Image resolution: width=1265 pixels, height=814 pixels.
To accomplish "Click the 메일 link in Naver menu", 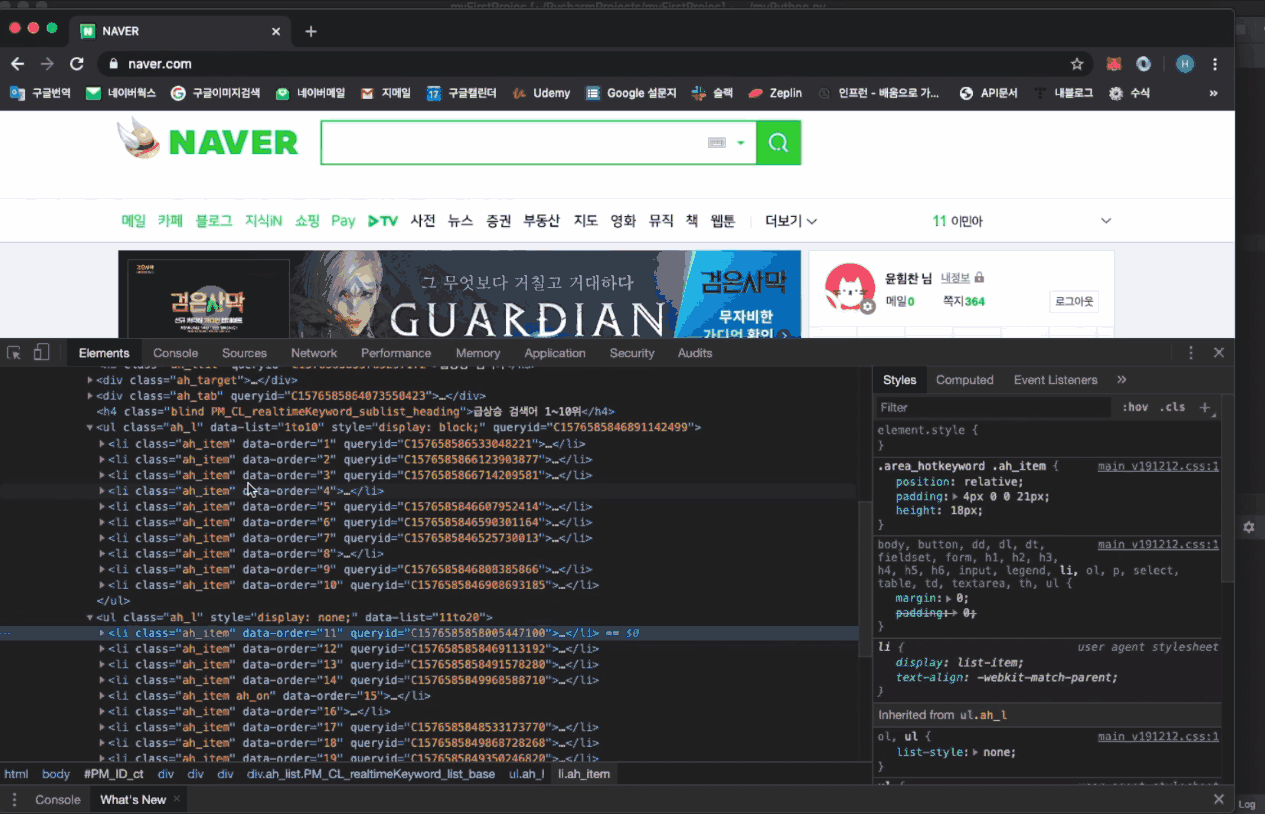I will (x=134, y=221).
